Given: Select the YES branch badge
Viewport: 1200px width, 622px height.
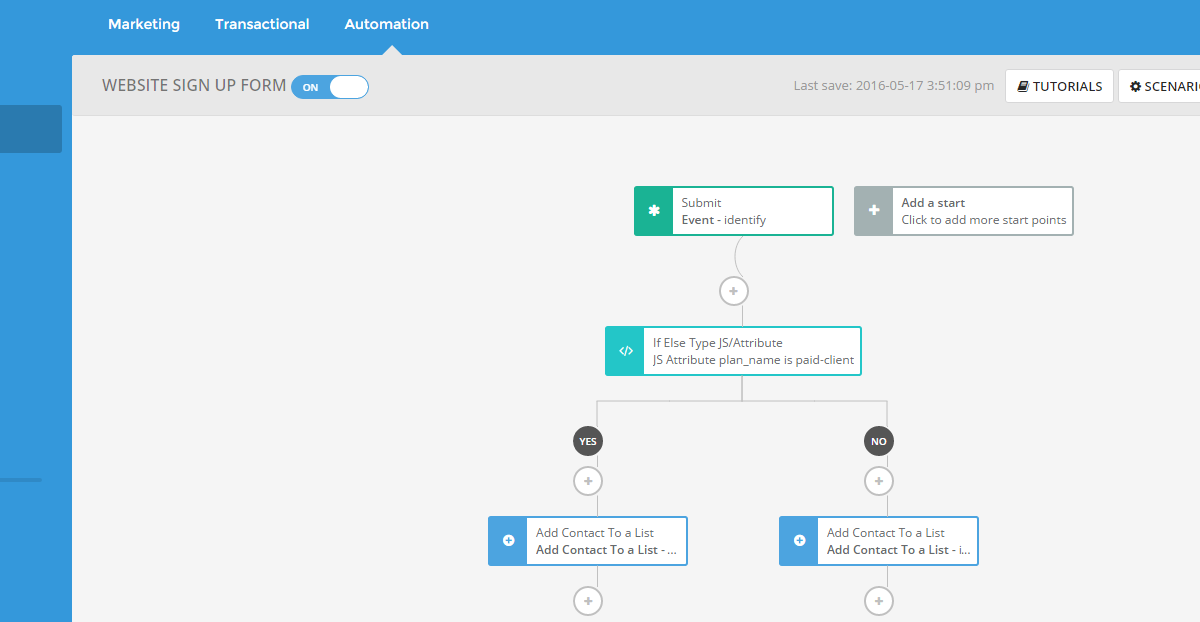Looking at the screenshot, I should point(588,441).
